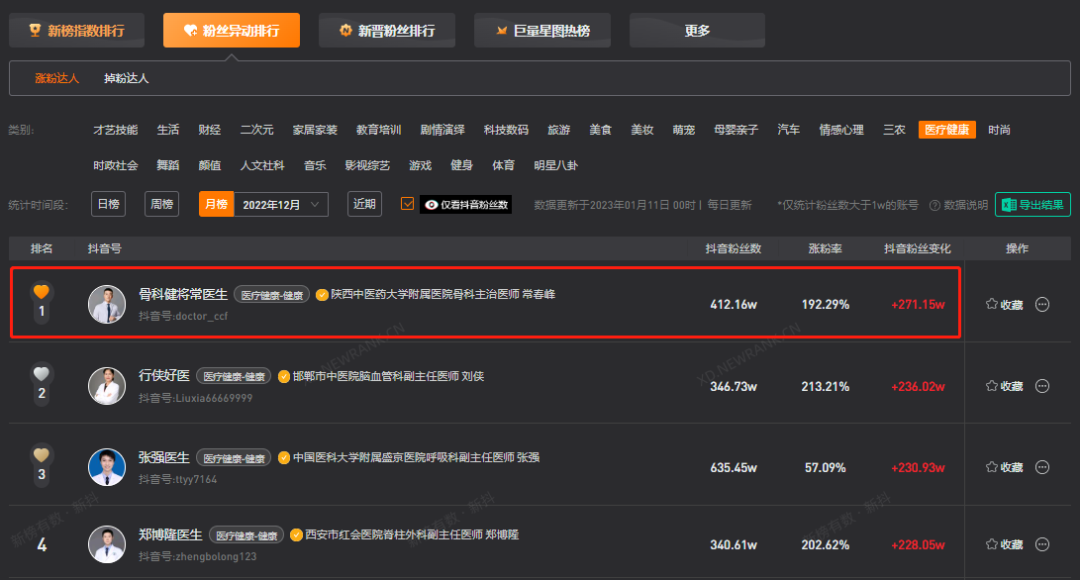Filter by 颜值 category
This screenshot has height=580, width=1080.
(x=209, y=165)
